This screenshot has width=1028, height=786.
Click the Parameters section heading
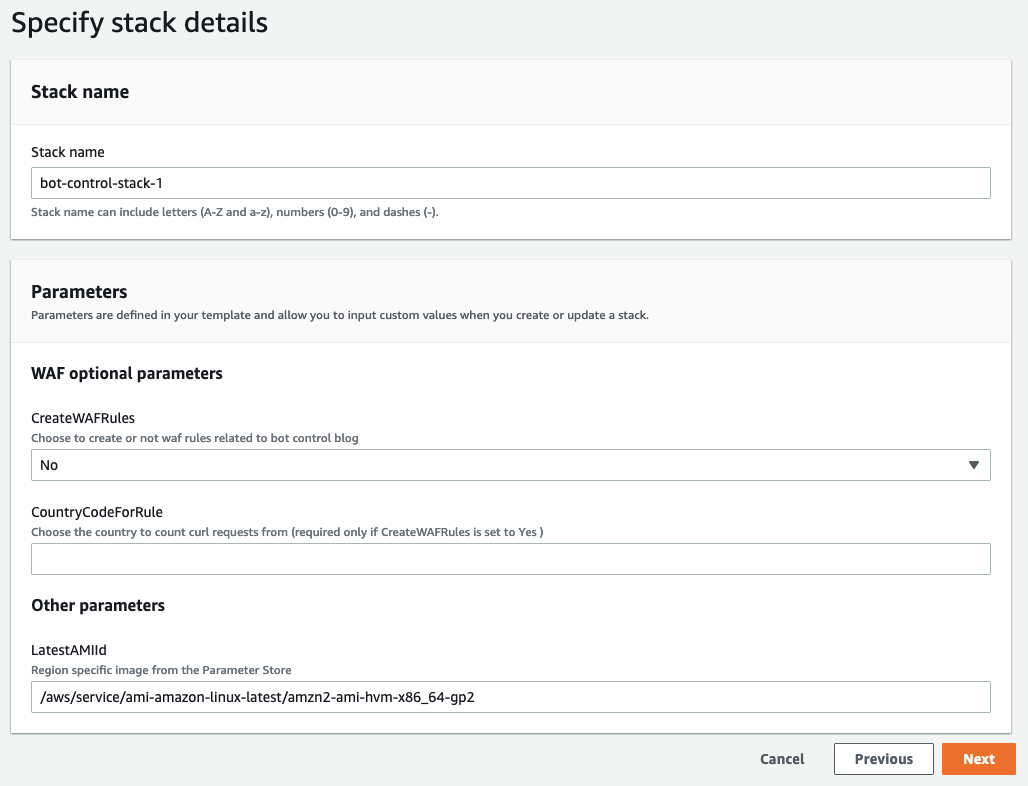[79, 292]
